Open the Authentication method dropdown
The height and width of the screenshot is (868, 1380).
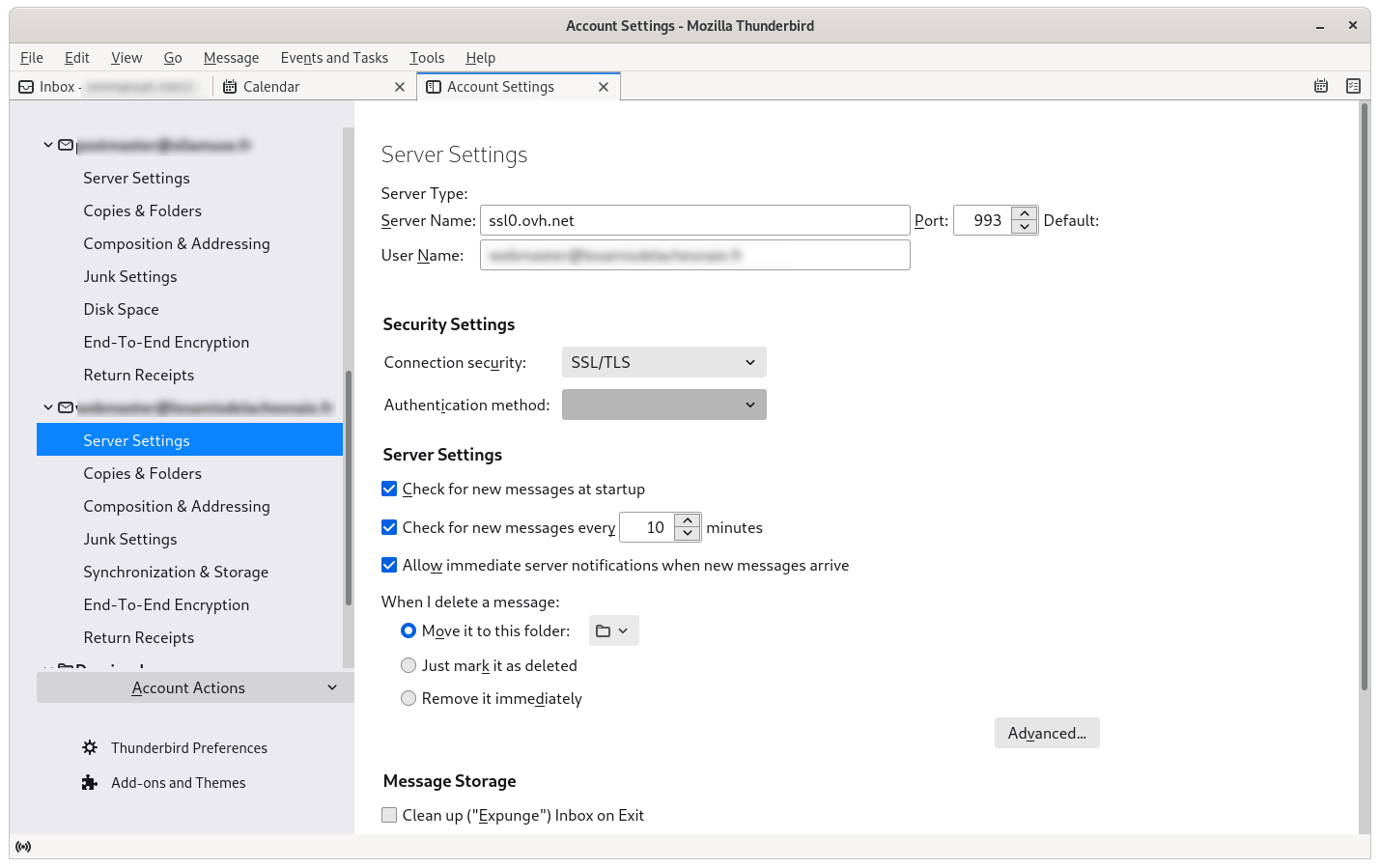[663, 405]
